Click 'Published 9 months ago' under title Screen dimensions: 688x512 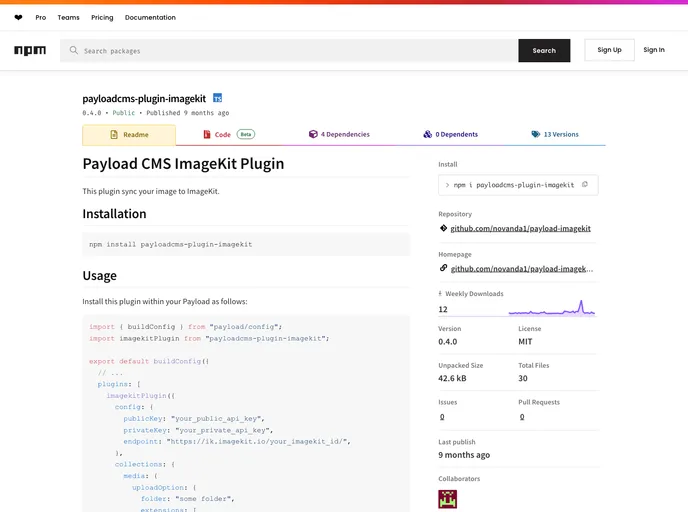pos(188,113)
